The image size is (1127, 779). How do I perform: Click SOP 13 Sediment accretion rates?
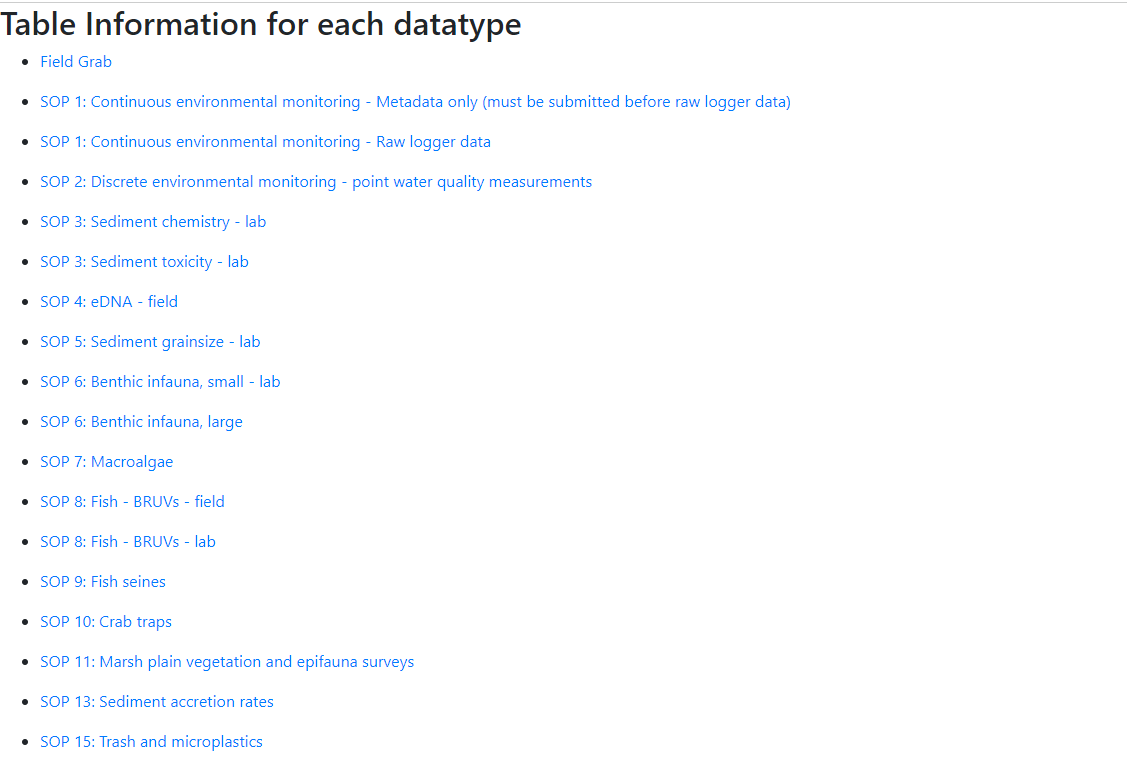point(157,702)
